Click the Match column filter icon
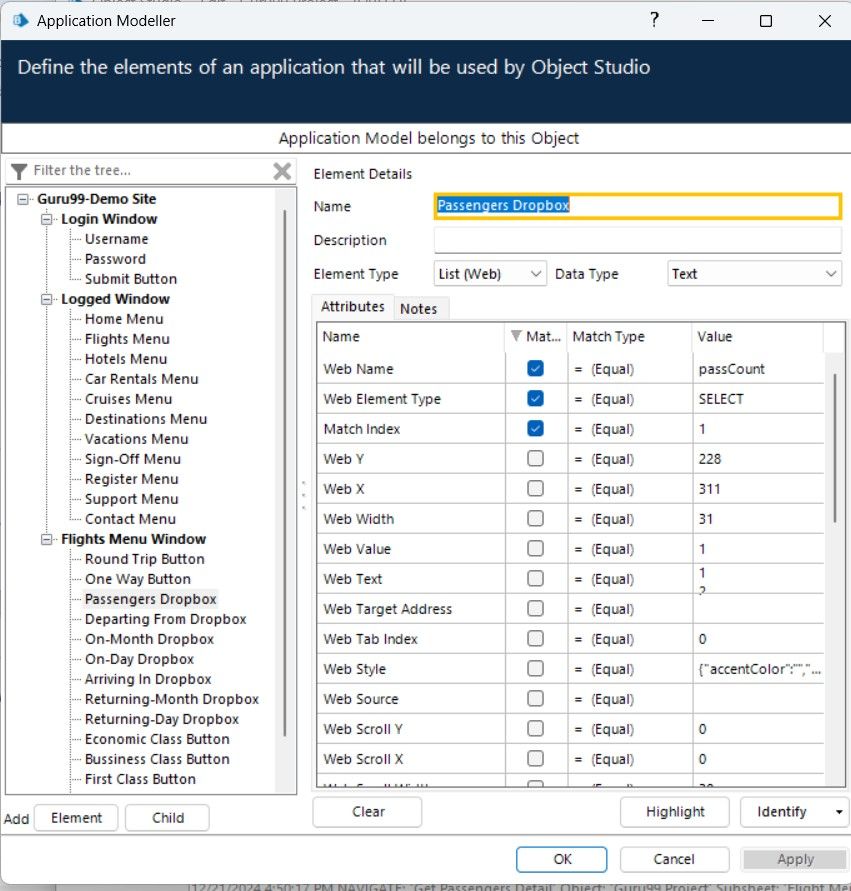This screenshot has height=891, width=851. [x=516, y=337]
